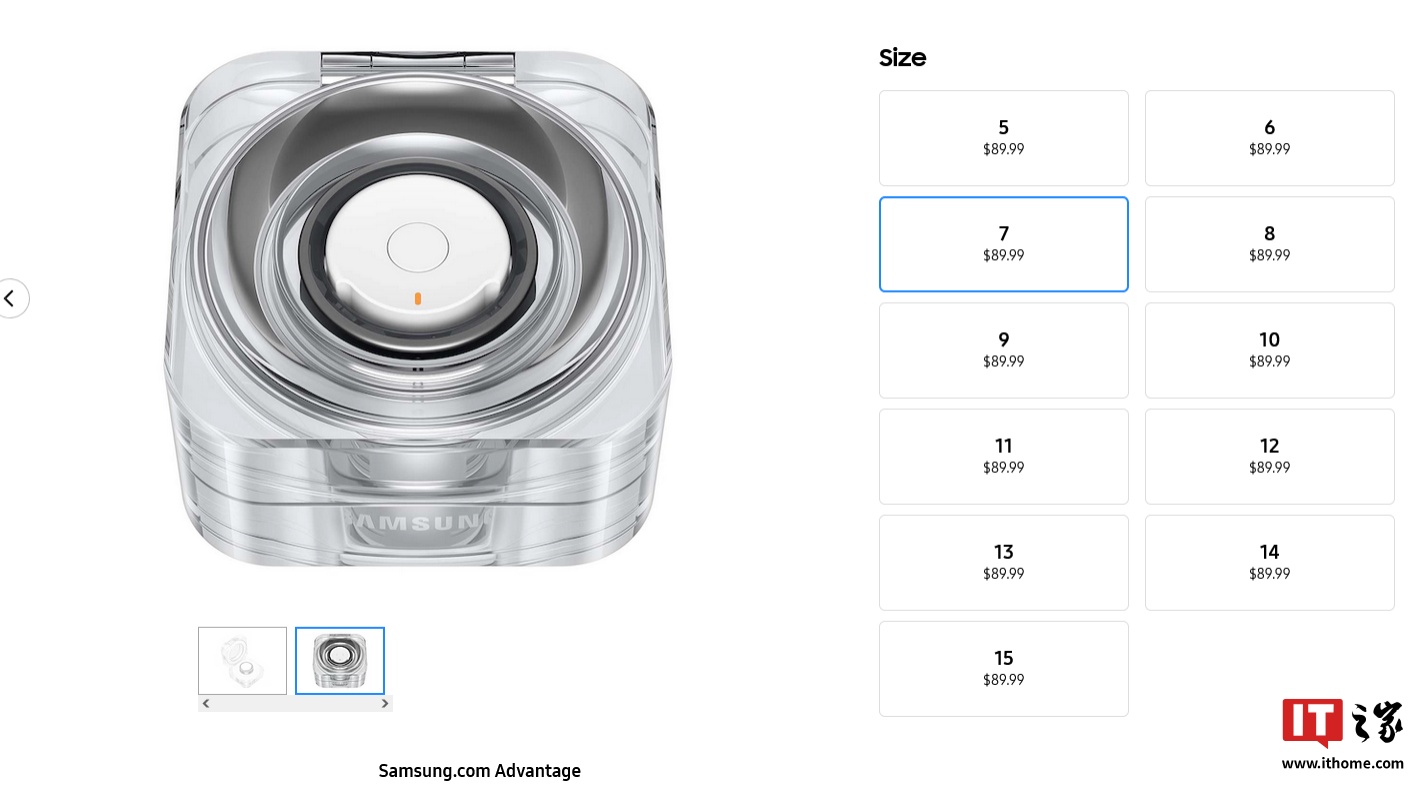
Task: Select the open charging case thumbnail
Action: [x=242, y=660]
